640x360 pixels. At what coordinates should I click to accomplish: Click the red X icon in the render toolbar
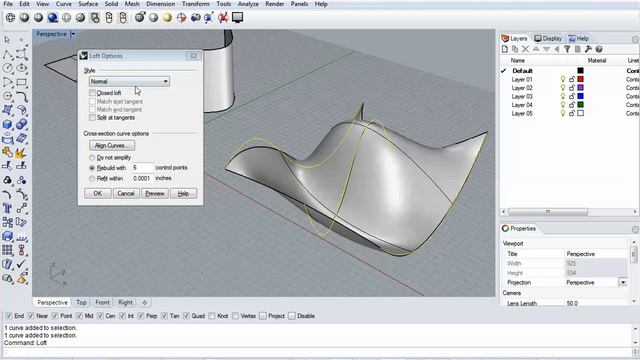(x=223, y=18)
